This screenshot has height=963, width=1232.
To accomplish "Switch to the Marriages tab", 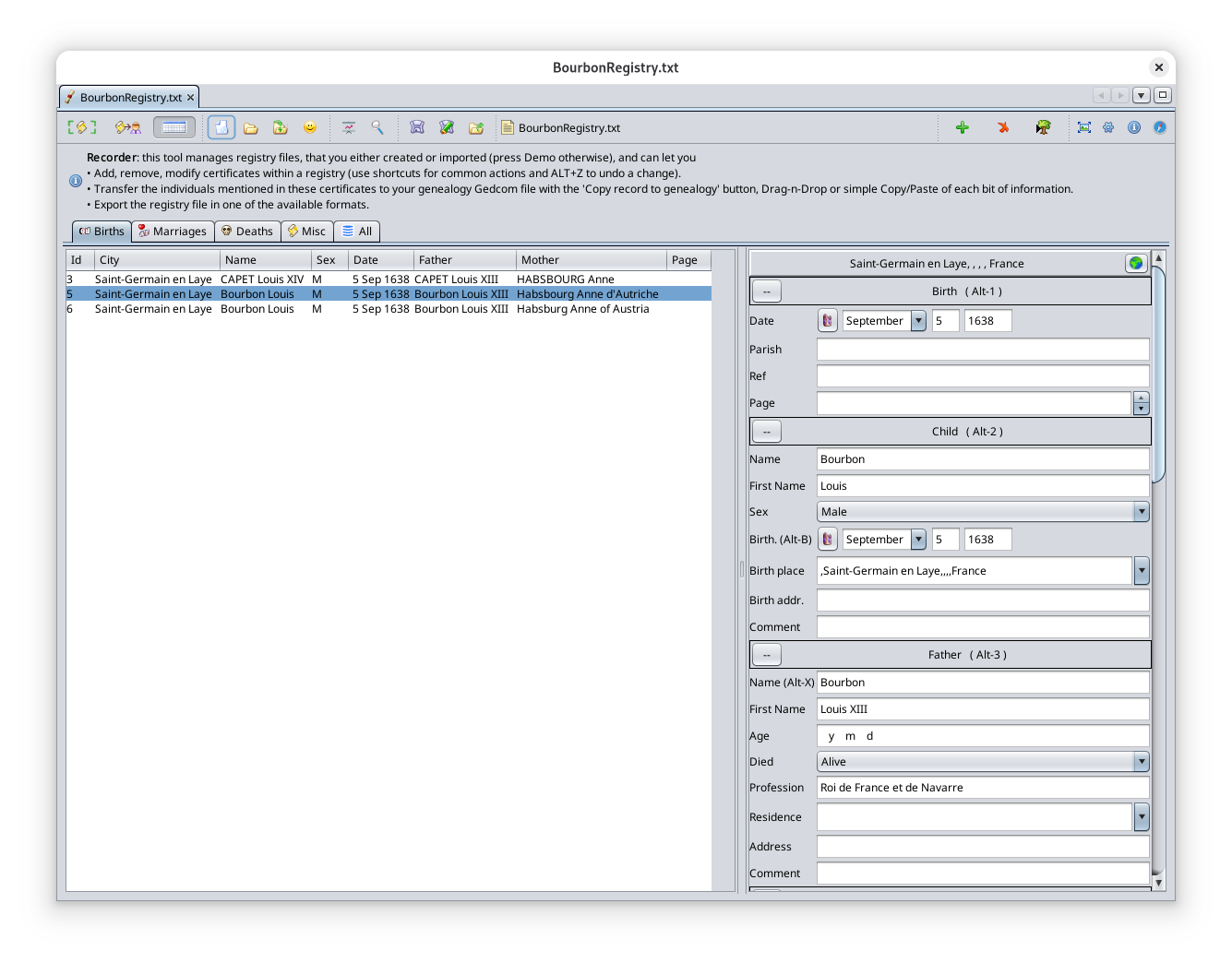I will click(x=173, y=232).
